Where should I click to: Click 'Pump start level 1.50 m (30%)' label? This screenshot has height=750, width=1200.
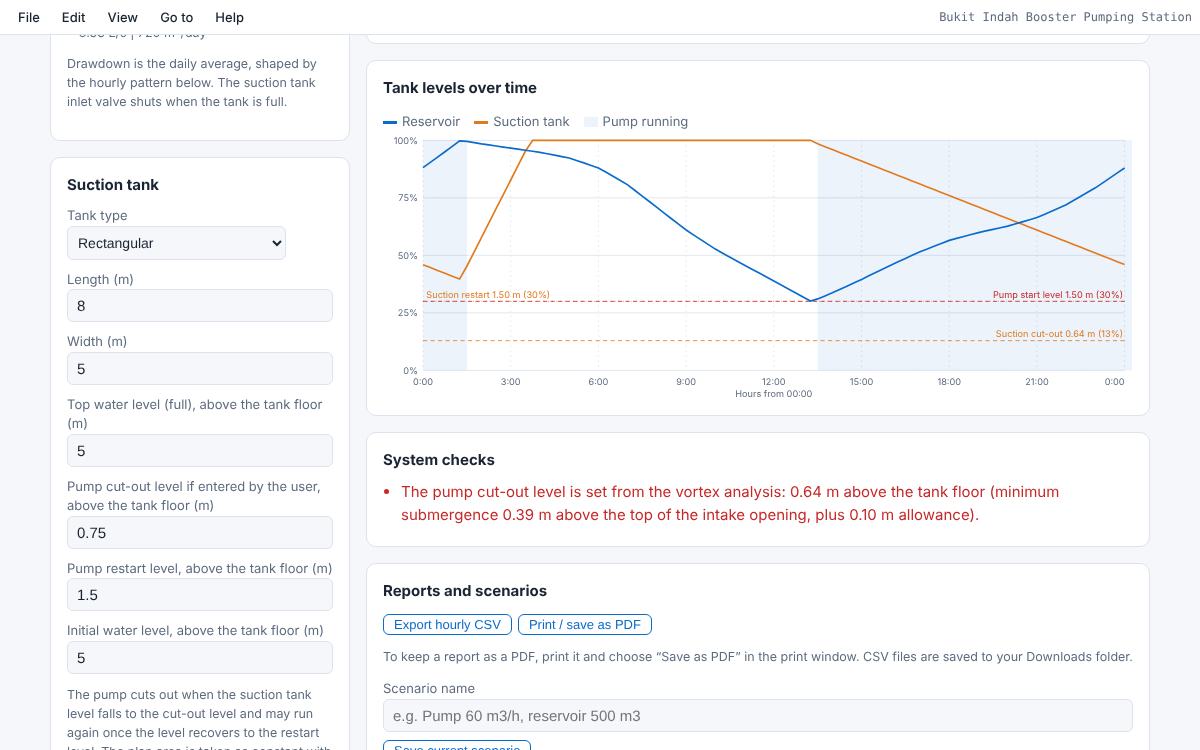tap(1057, 295)
